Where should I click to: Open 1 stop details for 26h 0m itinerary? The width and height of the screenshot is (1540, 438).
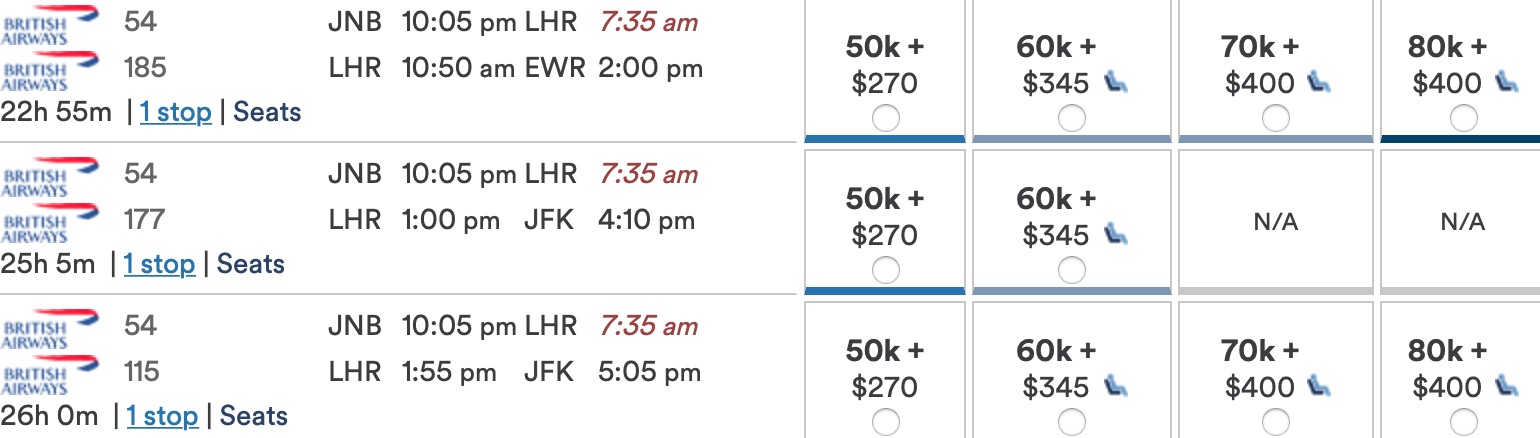(x=162, y=417)
